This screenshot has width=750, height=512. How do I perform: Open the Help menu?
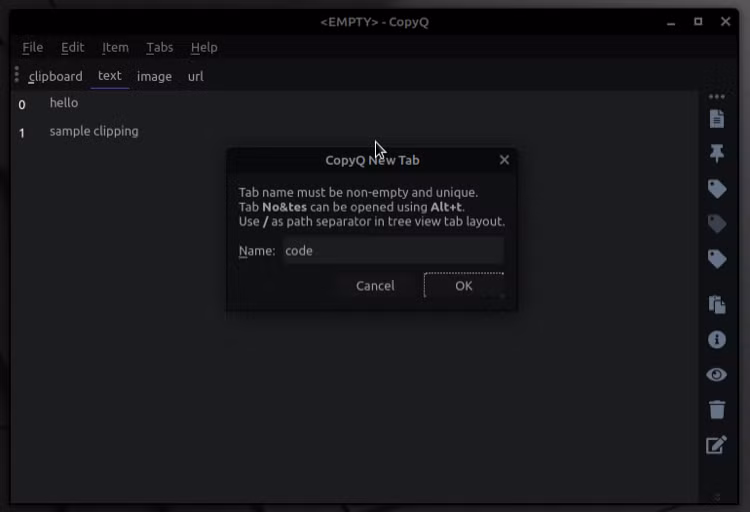pos(204,47)
